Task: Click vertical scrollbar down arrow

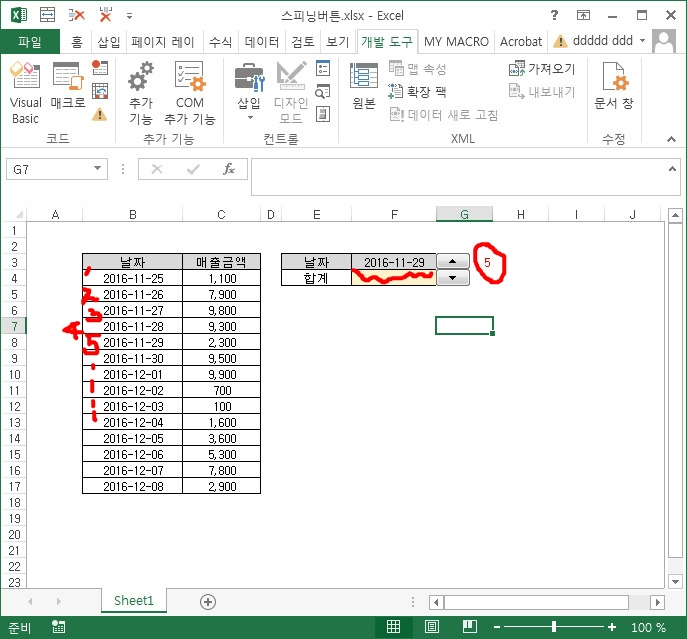Action: point(675,582)
